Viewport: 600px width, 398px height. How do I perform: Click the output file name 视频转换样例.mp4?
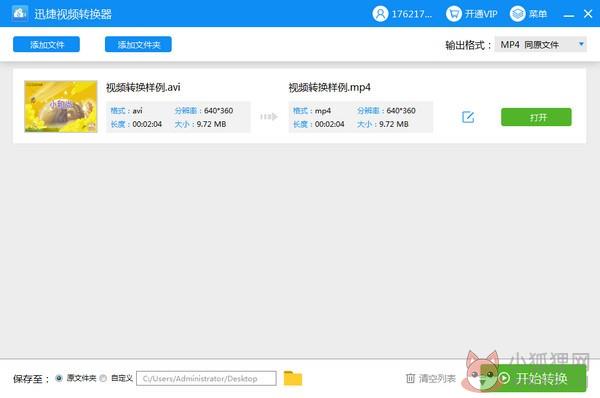point(329,87)
